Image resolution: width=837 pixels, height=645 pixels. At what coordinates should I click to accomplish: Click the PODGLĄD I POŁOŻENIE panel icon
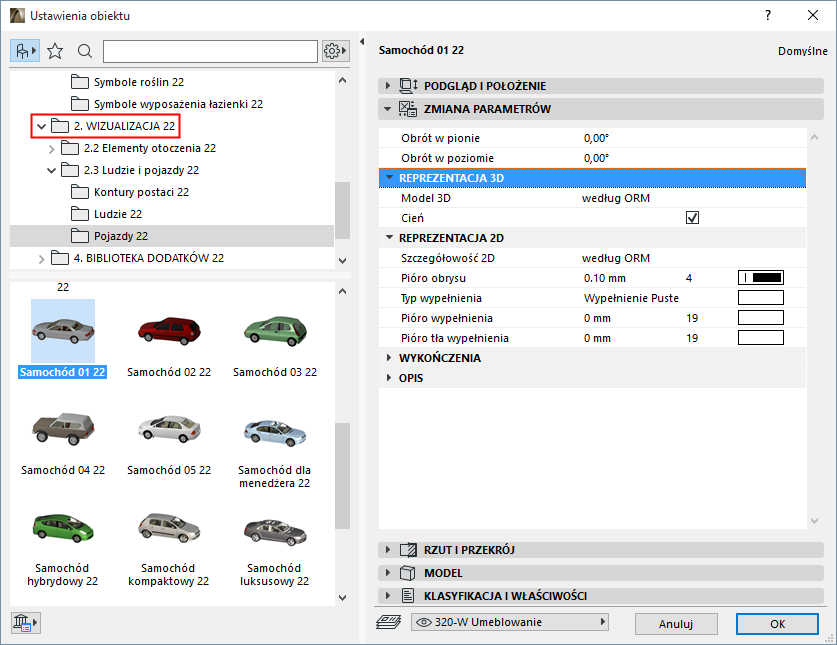408,85
